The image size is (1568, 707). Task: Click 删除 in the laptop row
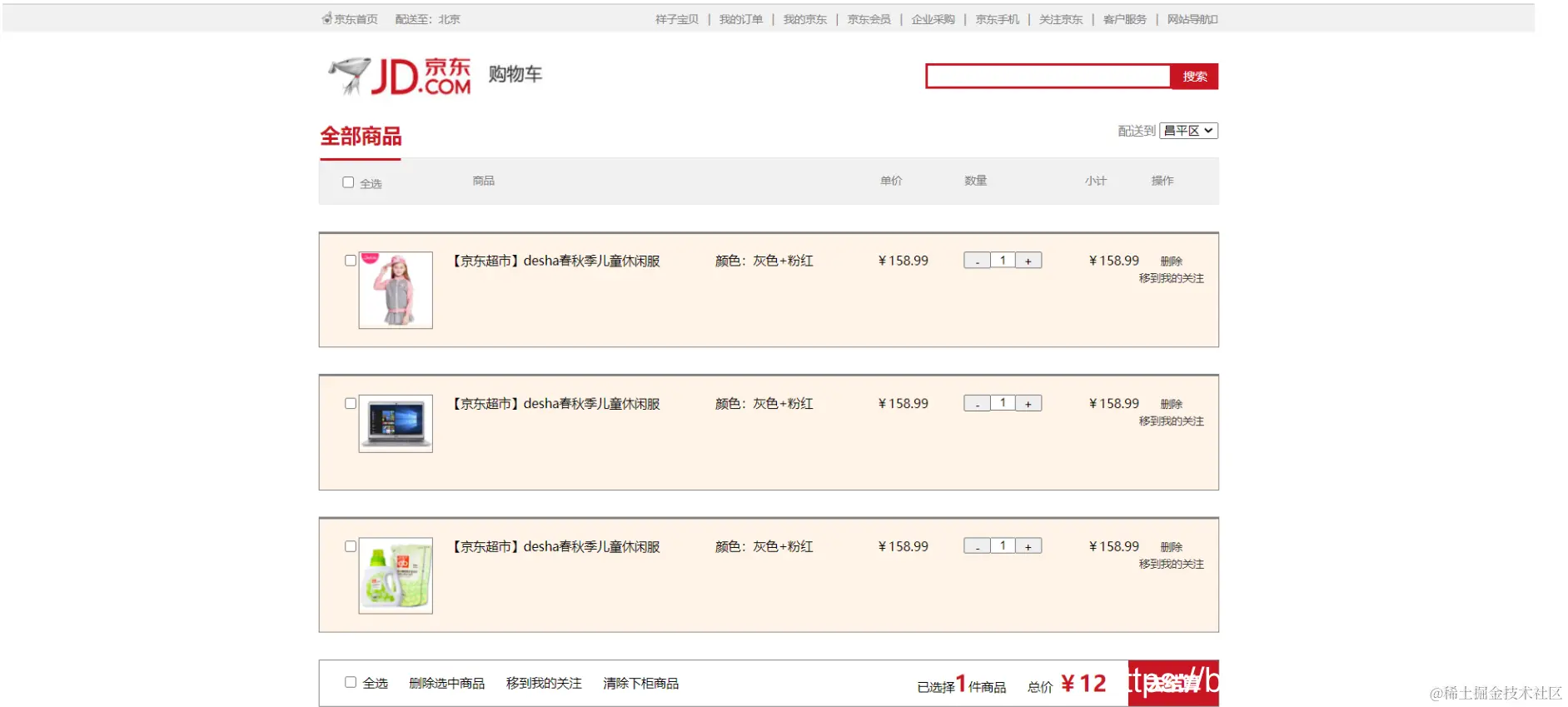pos(1172,404)
